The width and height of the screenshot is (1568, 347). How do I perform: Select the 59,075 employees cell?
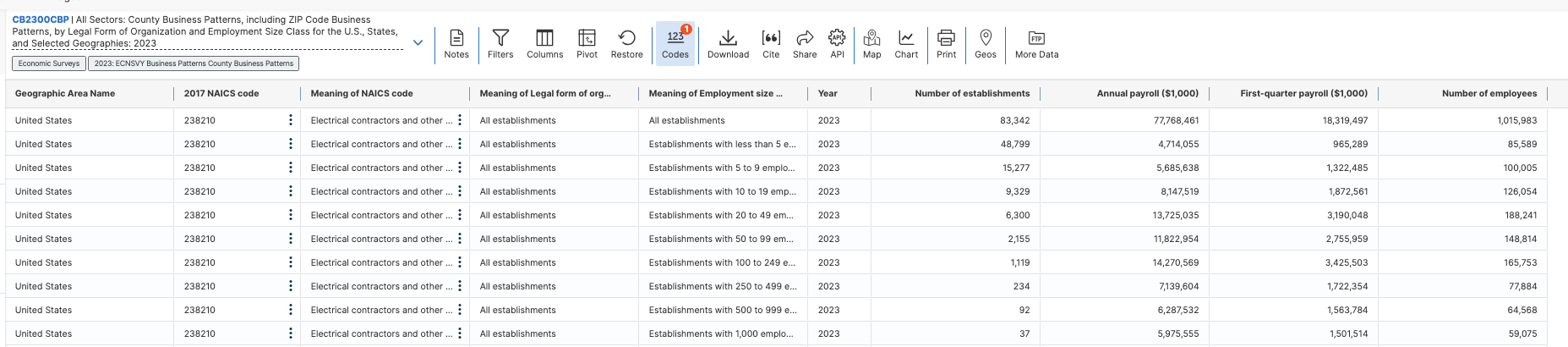[1462, 333]
